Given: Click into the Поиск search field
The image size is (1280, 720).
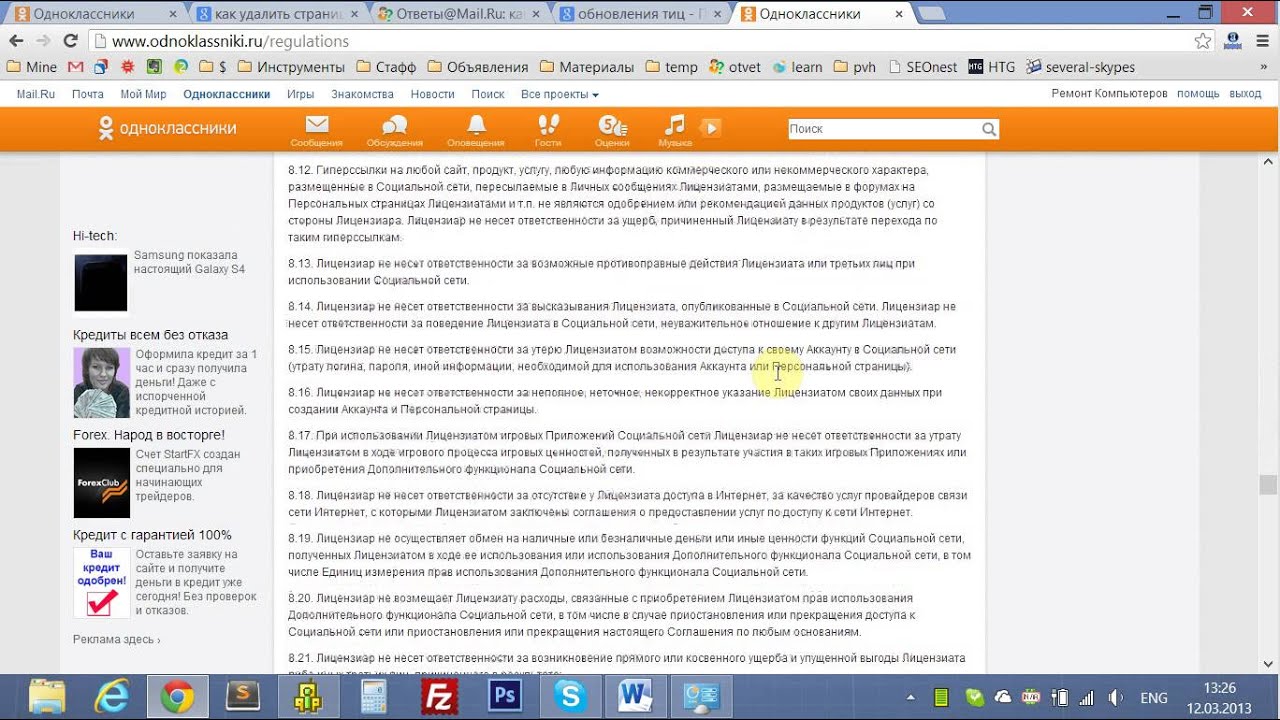Looking at the screenshot, I should 883,129.
